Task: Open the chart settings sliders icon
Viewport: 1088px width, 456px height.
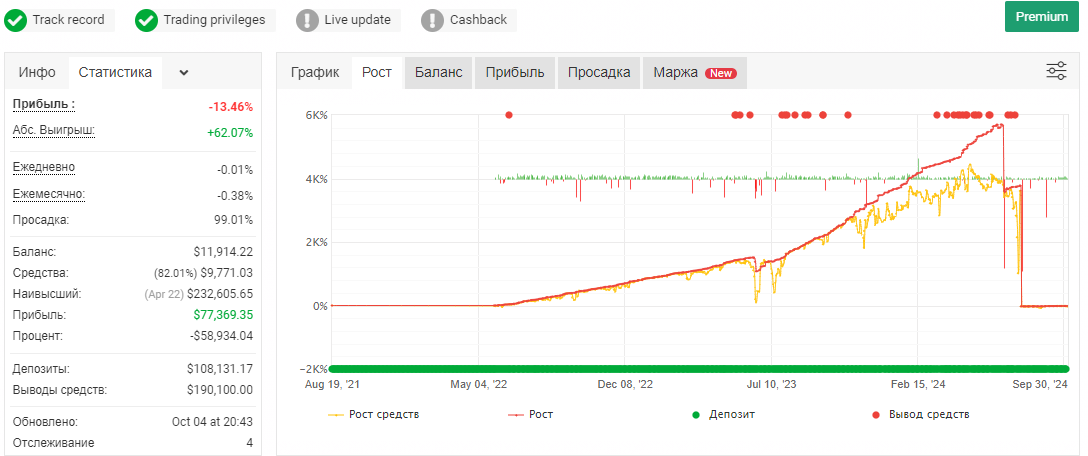Action: (1056, 71)
